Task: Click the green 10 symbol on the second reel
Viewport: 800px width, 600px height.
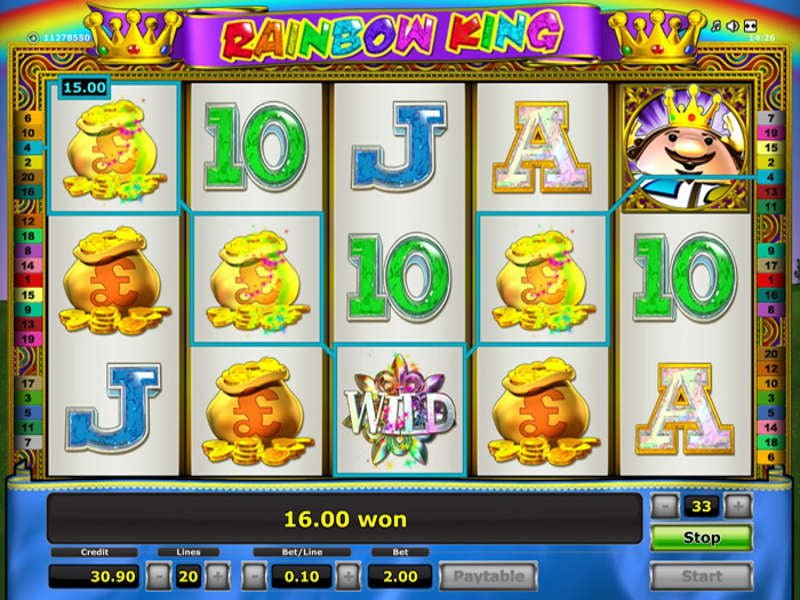Action: [x=256, y=147]
